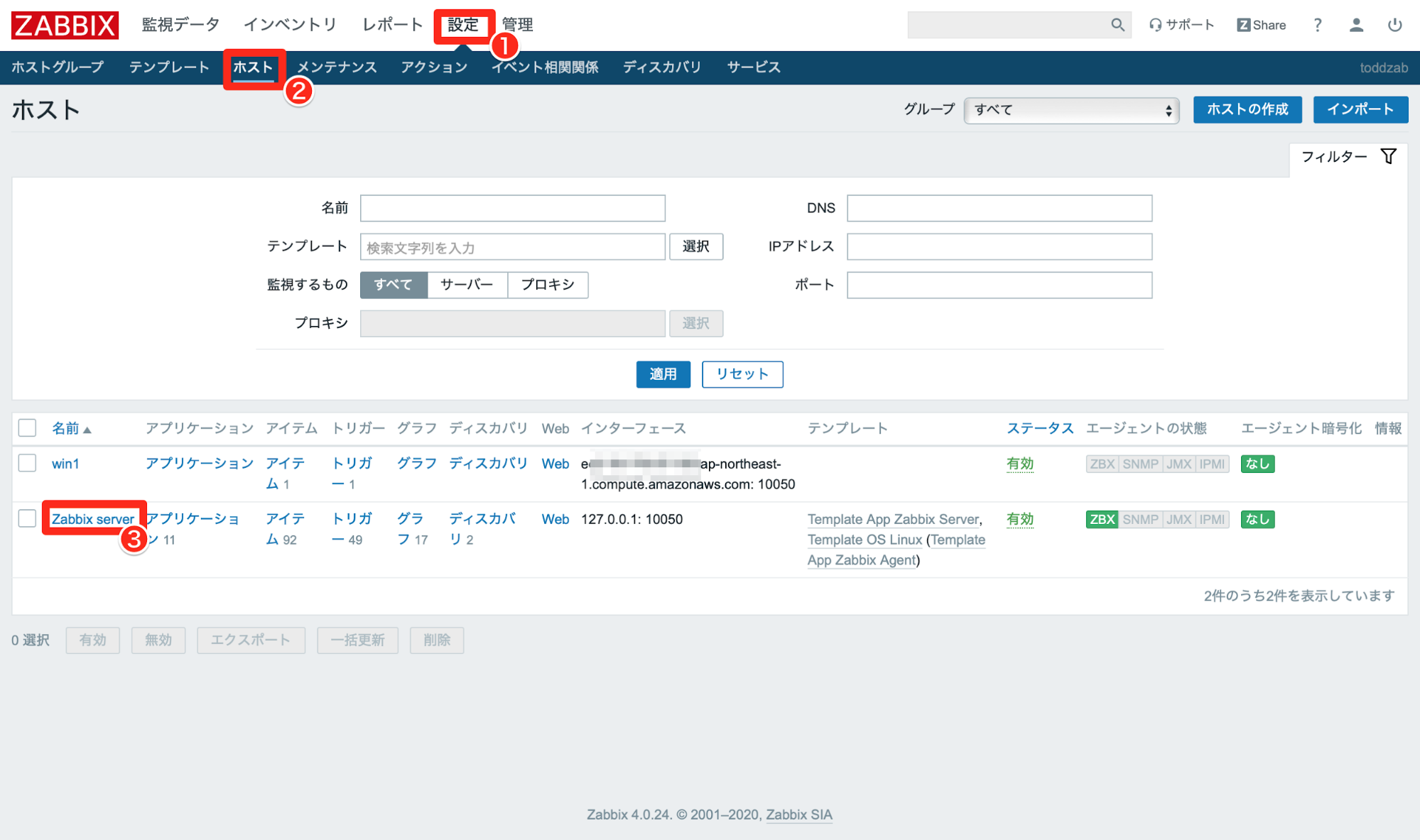Choose すべて in 監視するもの filter
This screenshot has width=1420, height=840.
pos(394,285)
